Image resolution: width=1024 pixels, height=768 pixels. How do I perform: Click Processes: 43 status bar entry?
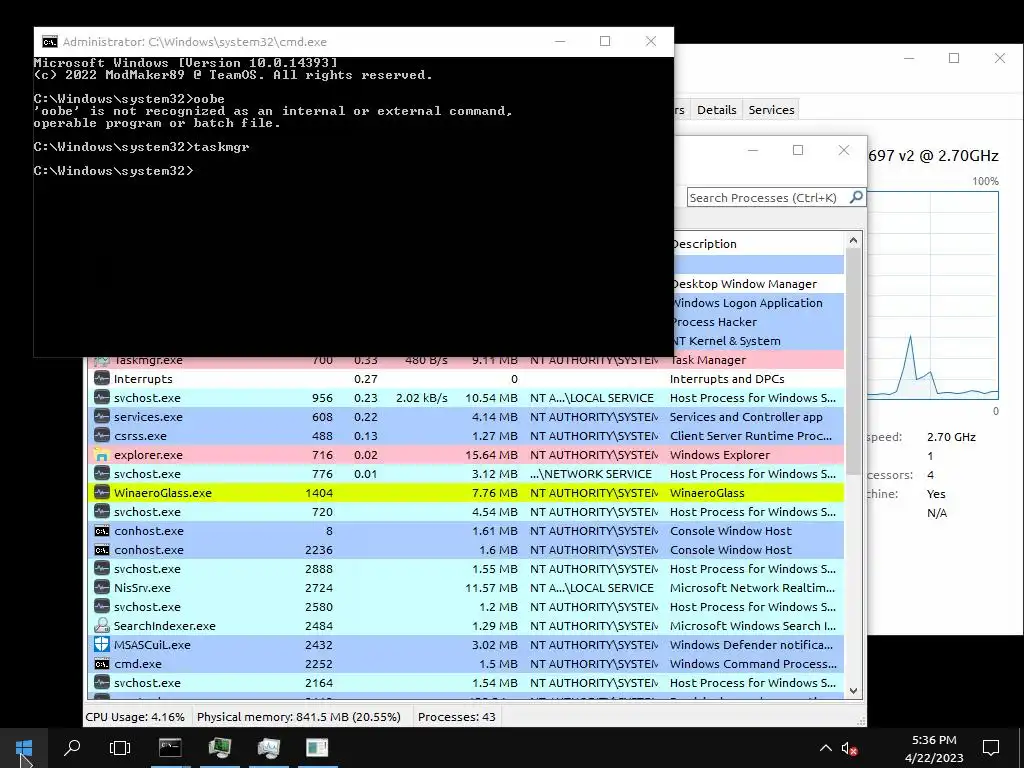[456, 716]
